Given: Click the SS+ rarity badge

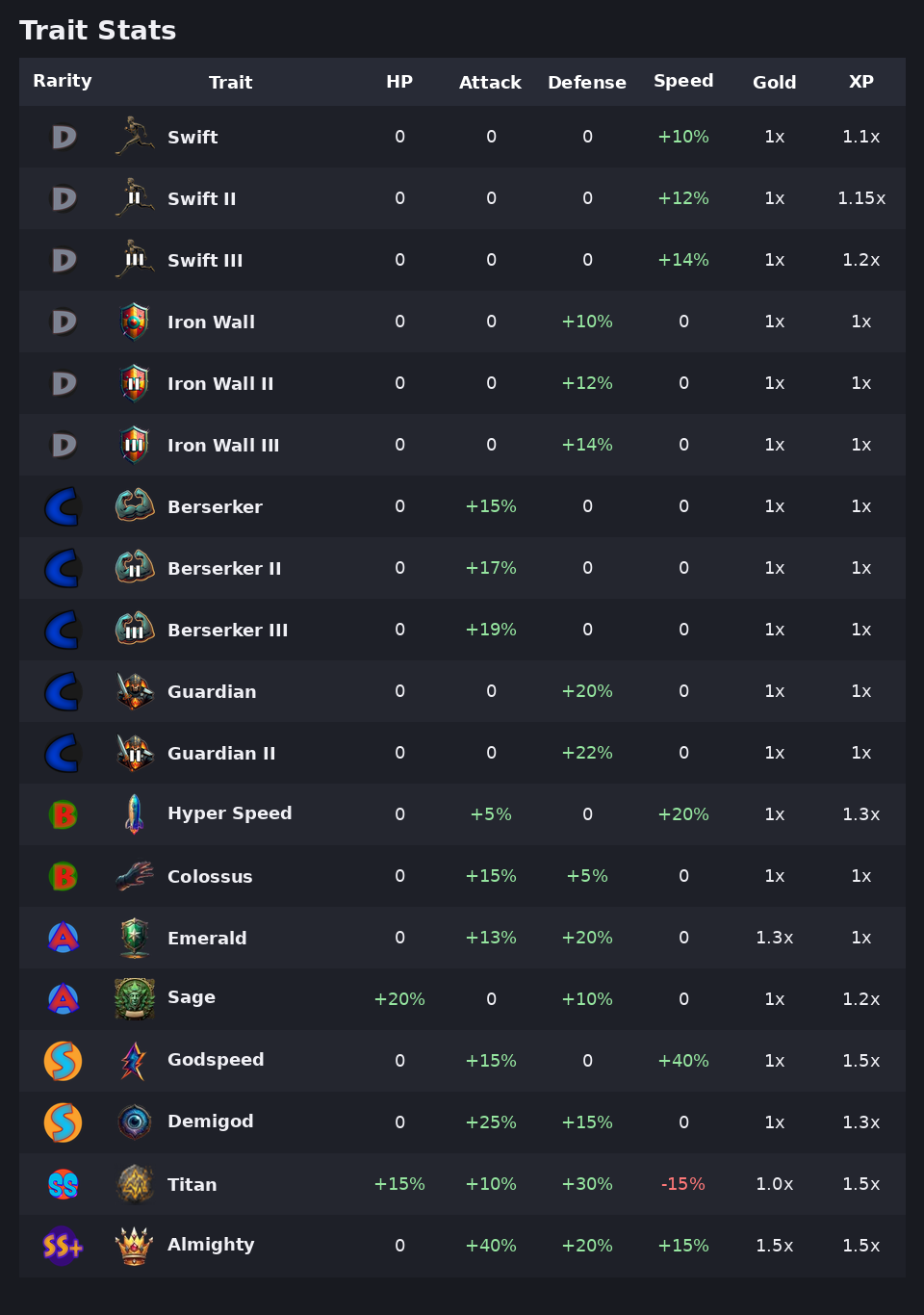Looking at the screenshot, I should pyautogui.click(x=63, y=1246).
